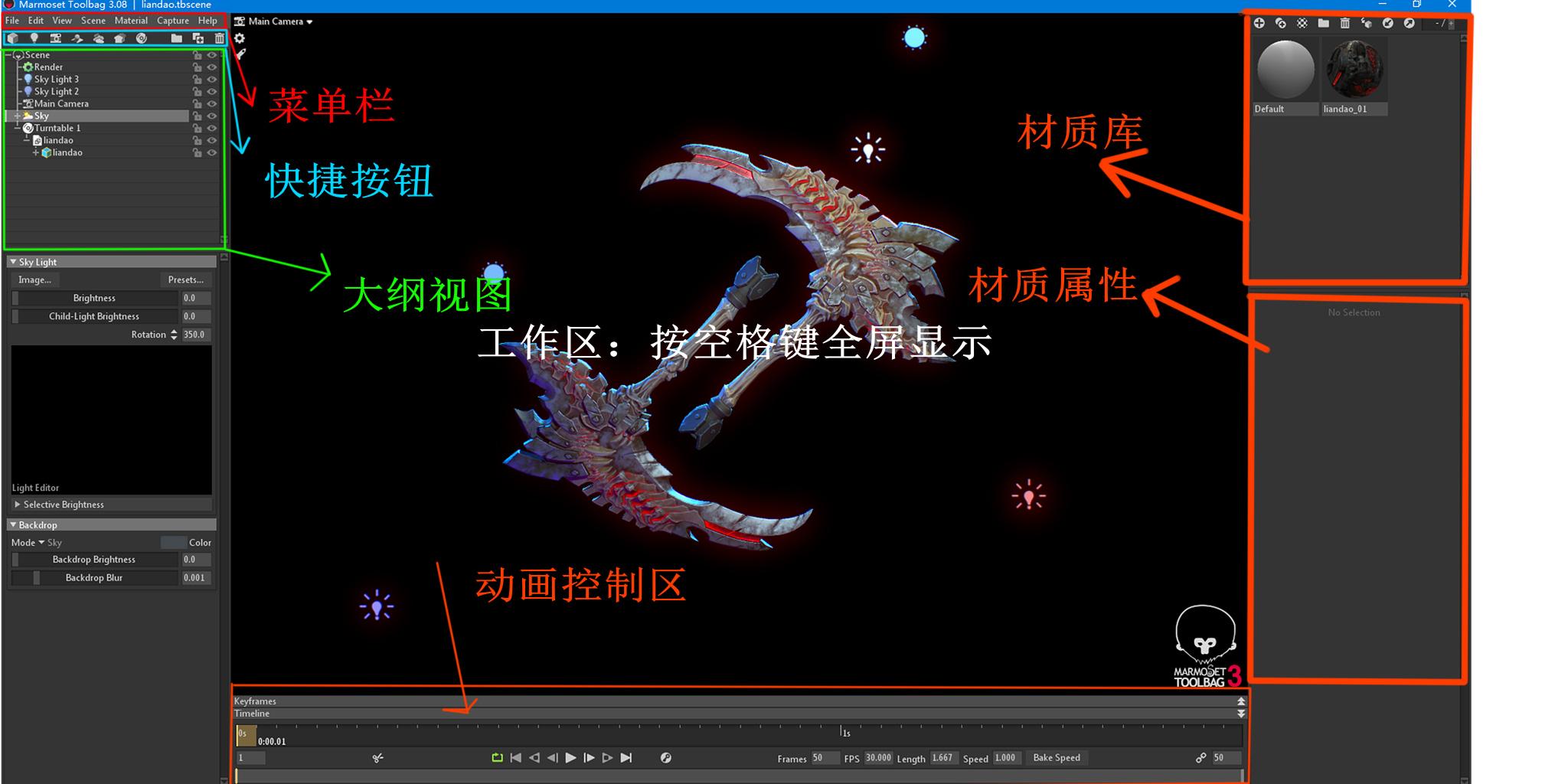Open the File menu
This screenshot has width=1568, height=784.
(x=12, y=21)
